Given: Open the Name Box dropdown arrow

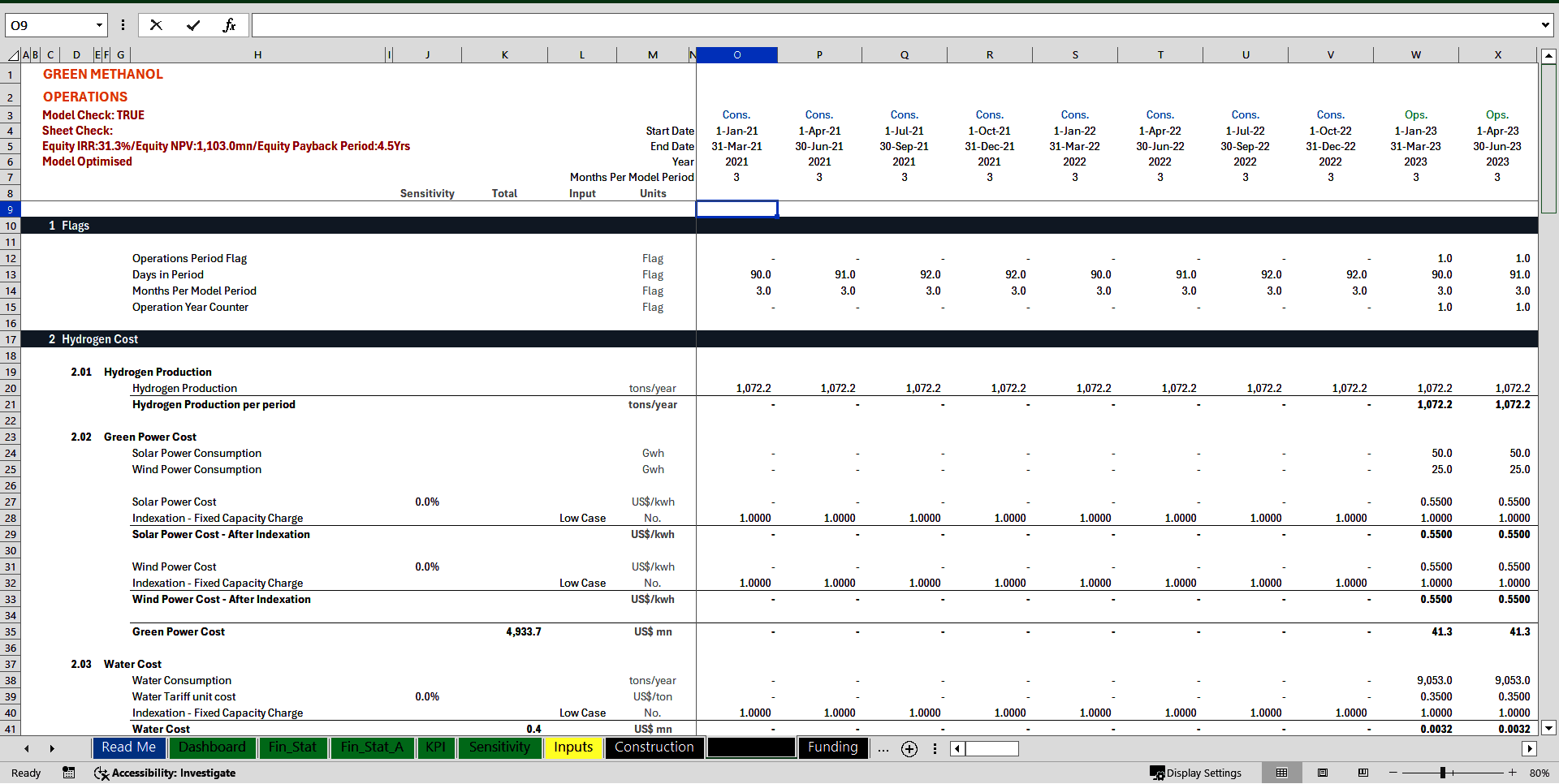Looking at the screenshot, I should [x=99, y=25].
